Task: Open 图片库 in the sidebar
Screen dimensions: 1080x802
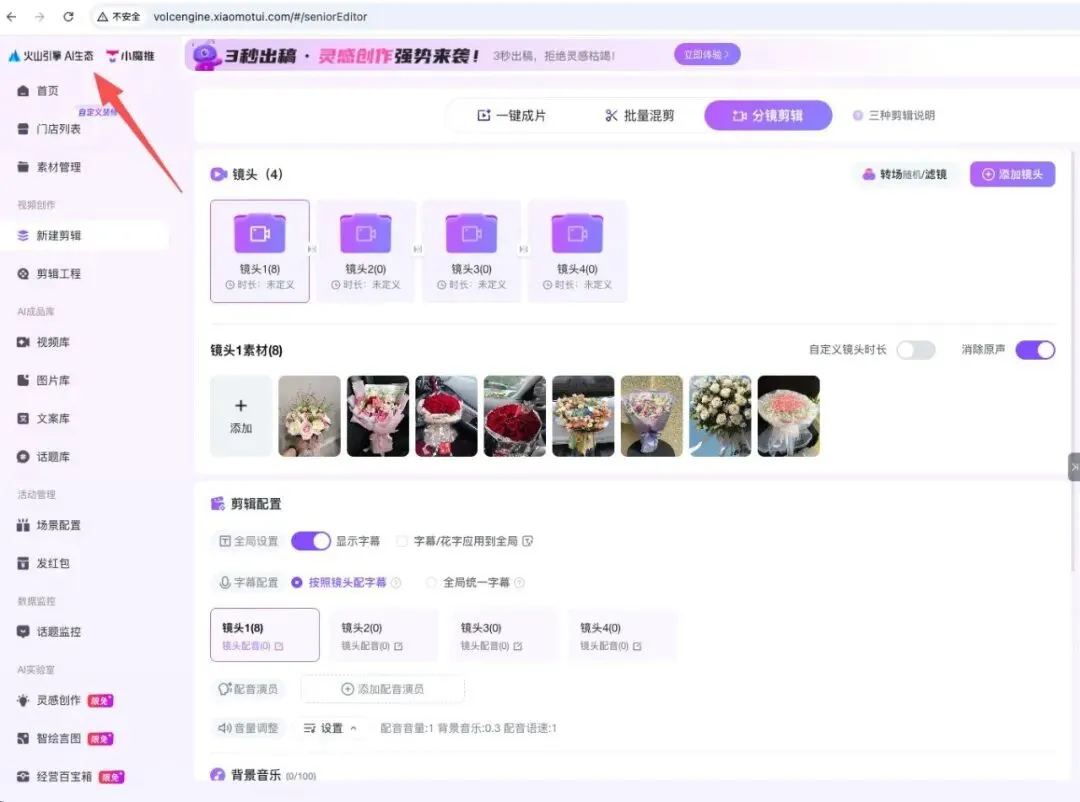Action: pos(47,381)
